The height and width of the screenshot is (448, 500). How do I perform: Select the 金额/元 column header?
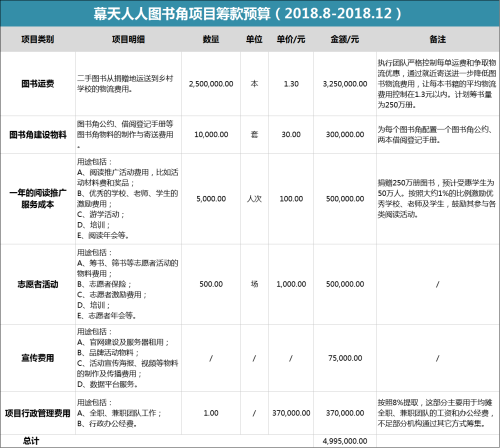345,39
